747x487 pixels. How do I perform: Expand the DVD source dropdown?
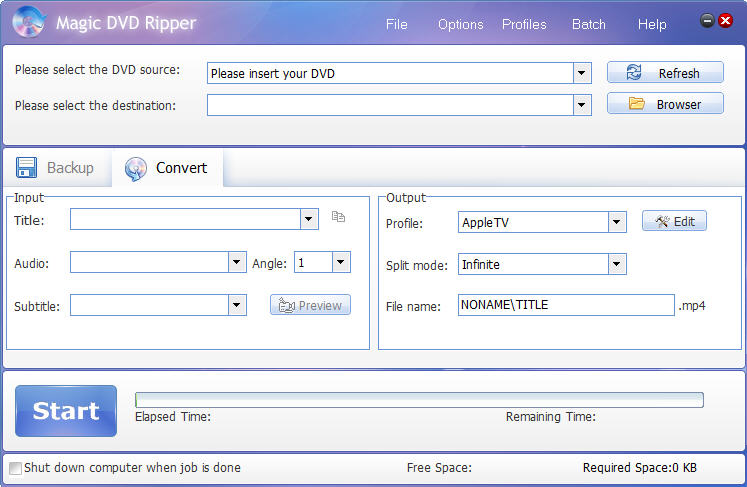click(582, 73)
